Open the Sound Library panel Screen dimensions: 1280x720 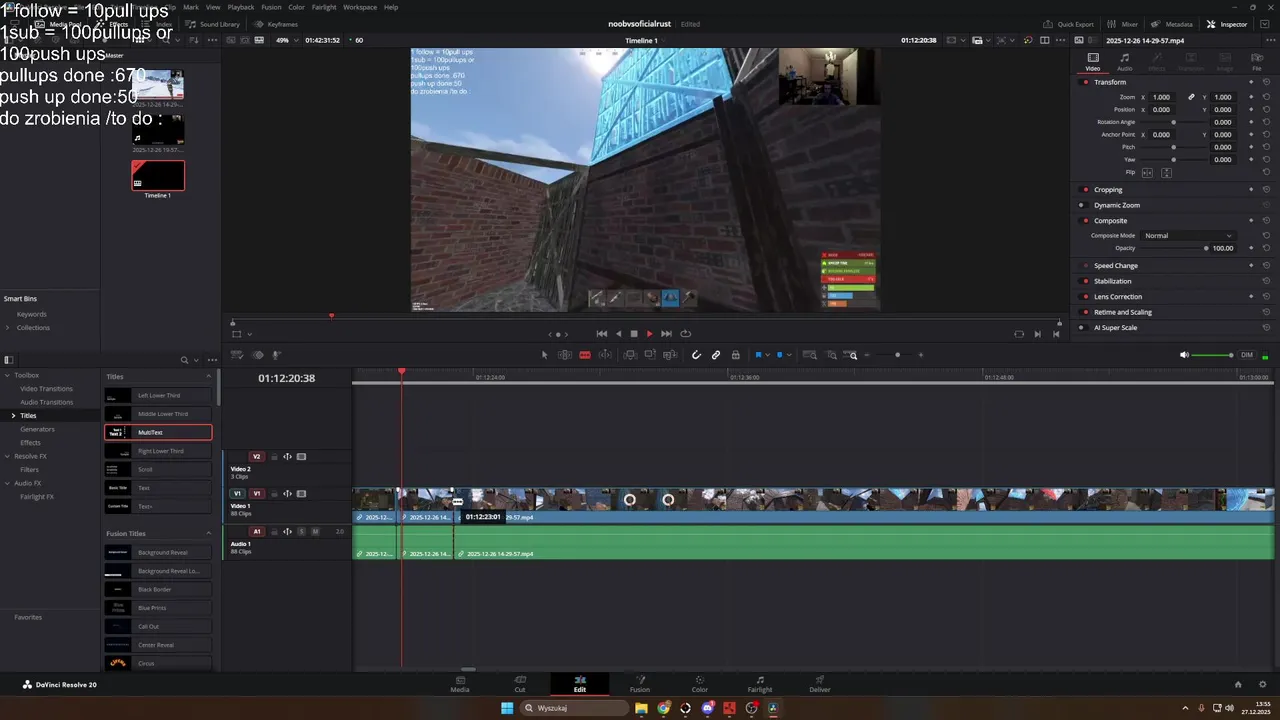[213, 24]
